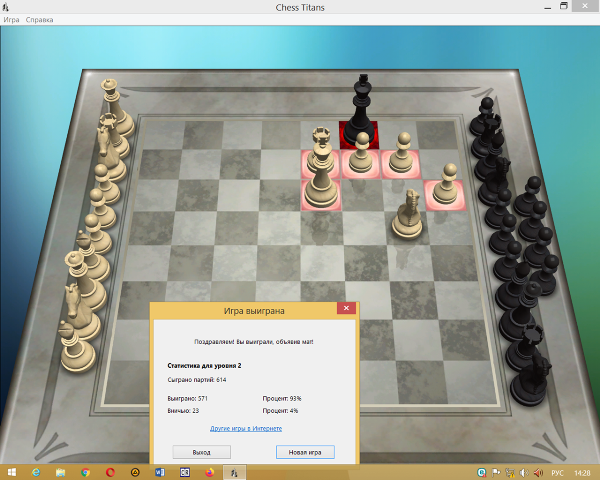600x480 pixels.
Task: Click the РУС language indicator
Action: [x=558, y=472]
